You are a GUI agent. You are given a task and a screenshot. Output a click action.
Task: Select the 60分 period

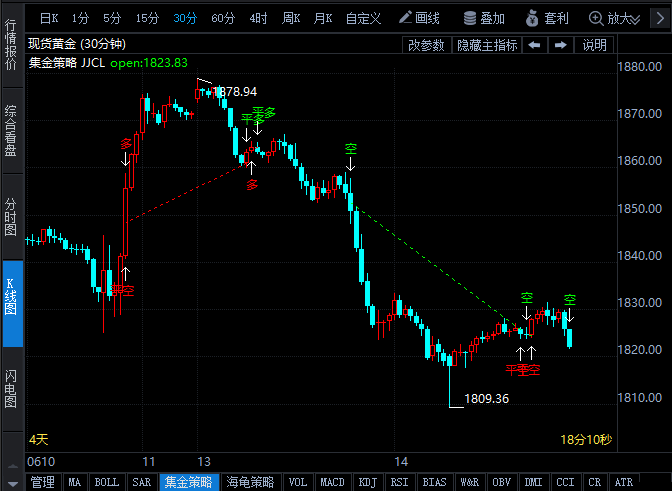point(223,18)
